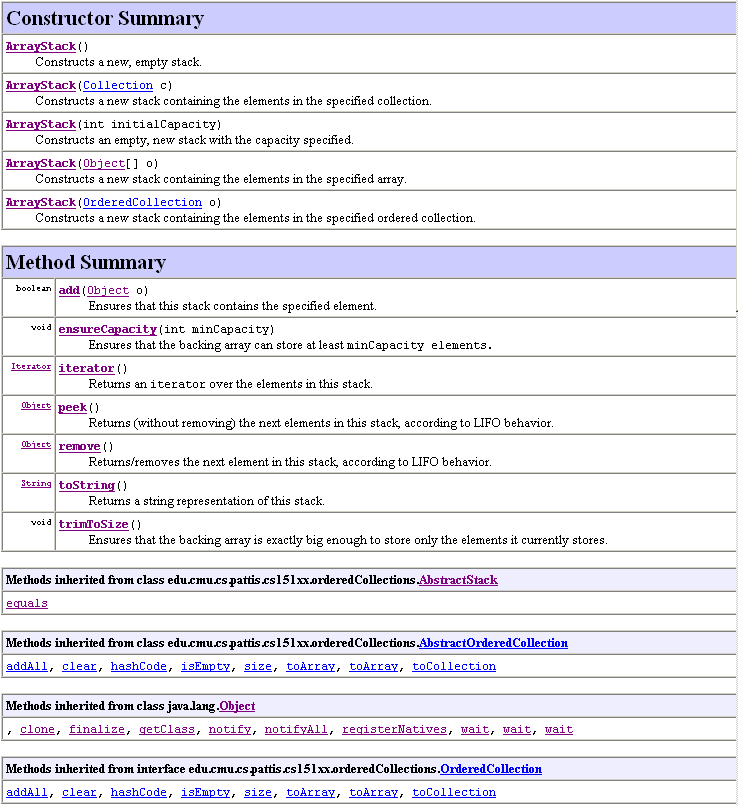The image size is (738, 805).
Task: Click the toString method link
Action: (x=86, y=485)
